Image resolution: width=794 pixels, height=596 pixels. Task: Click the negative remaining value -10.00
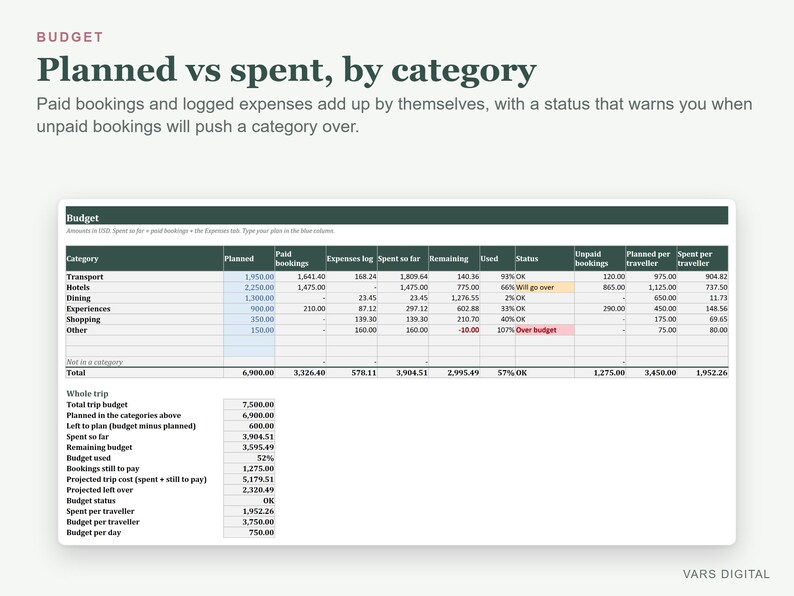454,330
